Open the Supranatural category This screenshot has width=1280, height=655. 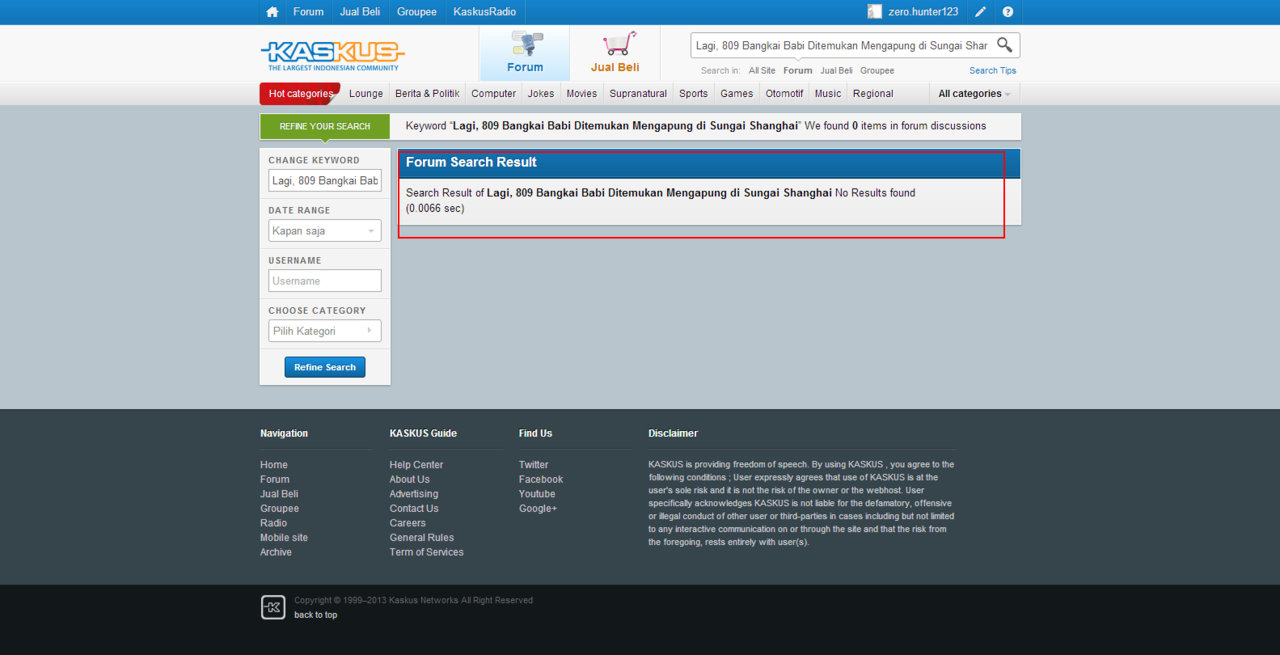638,94
